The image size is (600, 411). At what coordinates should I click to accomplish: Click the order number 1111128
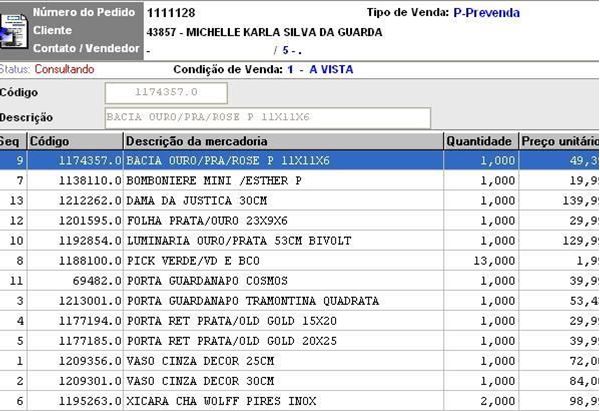(x=171, y=13)
